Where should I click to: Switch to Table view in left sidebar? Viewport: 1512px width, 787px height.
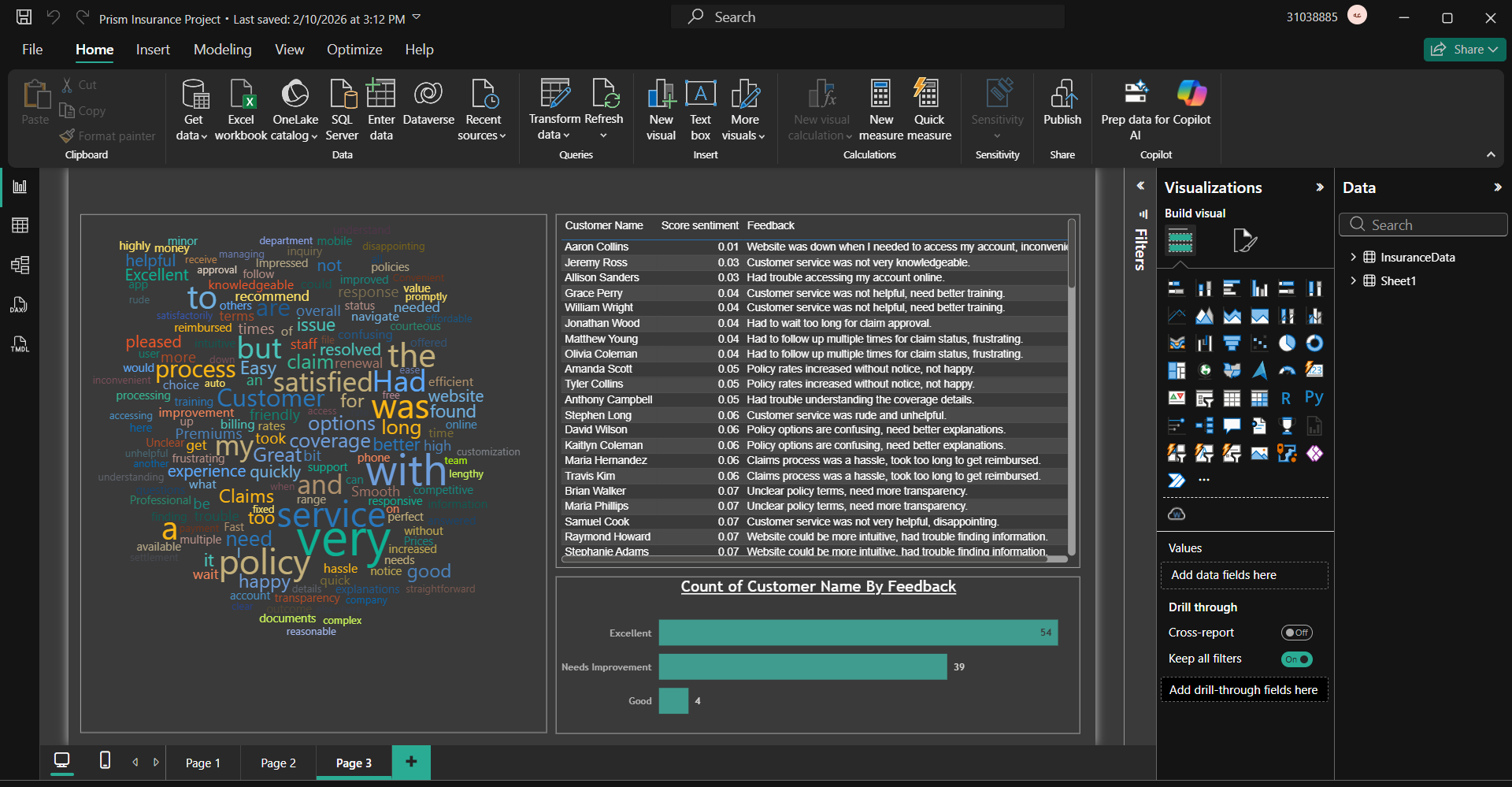[20, 226]
